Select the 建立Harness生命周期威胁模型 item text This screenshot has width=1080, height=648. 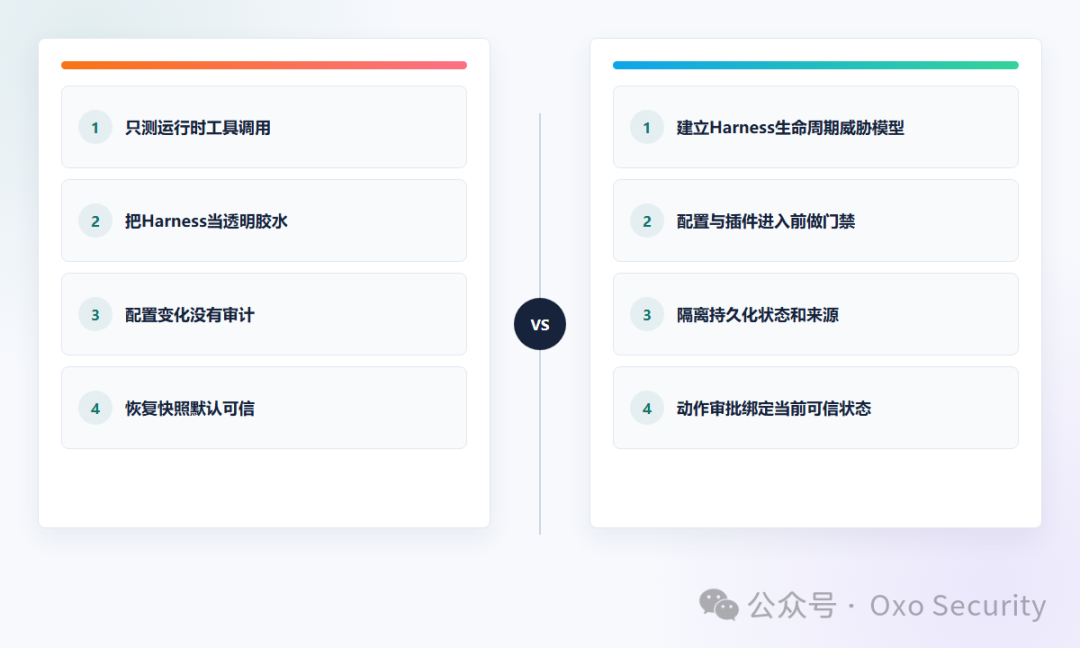[790, 127]
